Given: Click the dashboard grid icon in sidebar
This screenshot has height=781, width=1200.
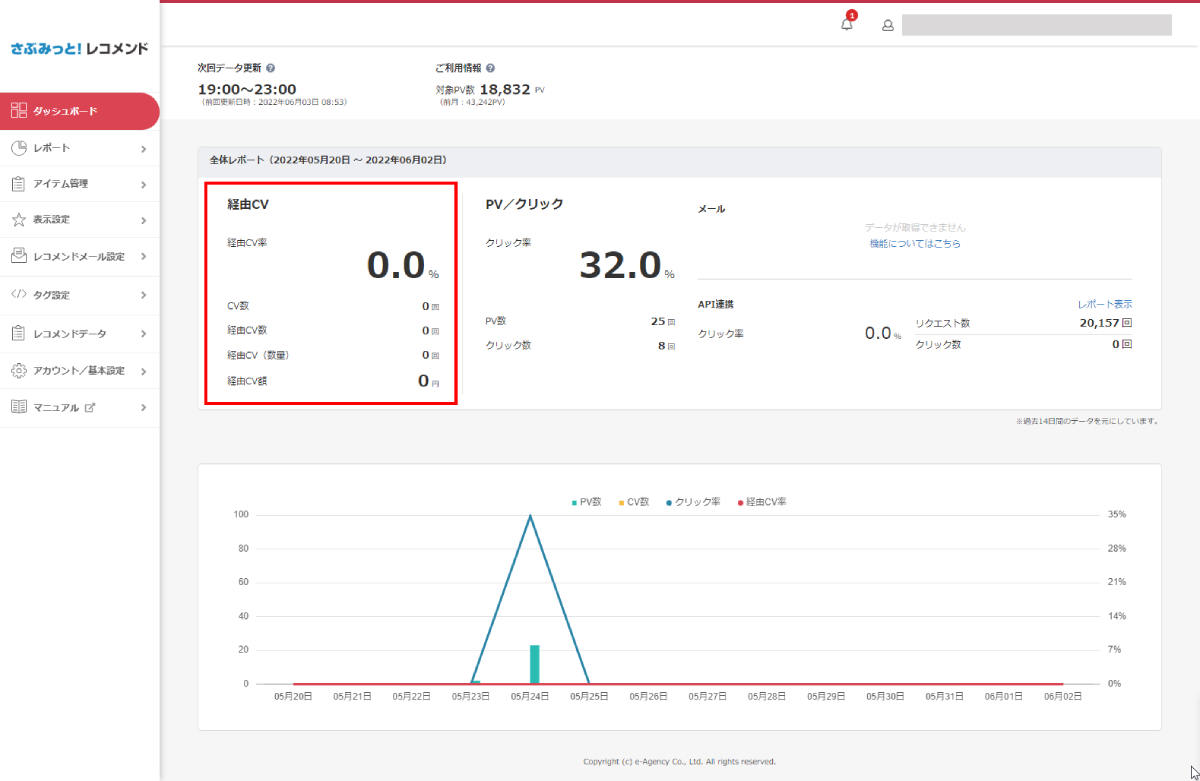Looking at the screenshot, I should [18, 111].
